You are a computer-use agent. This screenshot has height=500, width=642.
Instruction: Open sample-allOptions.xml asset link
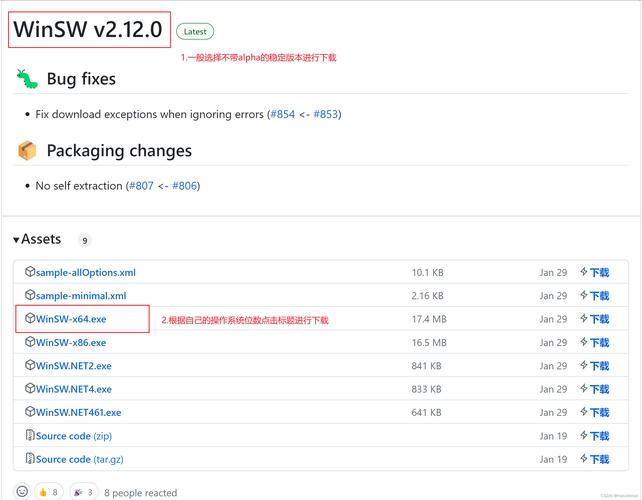click(x=86, y=273)
